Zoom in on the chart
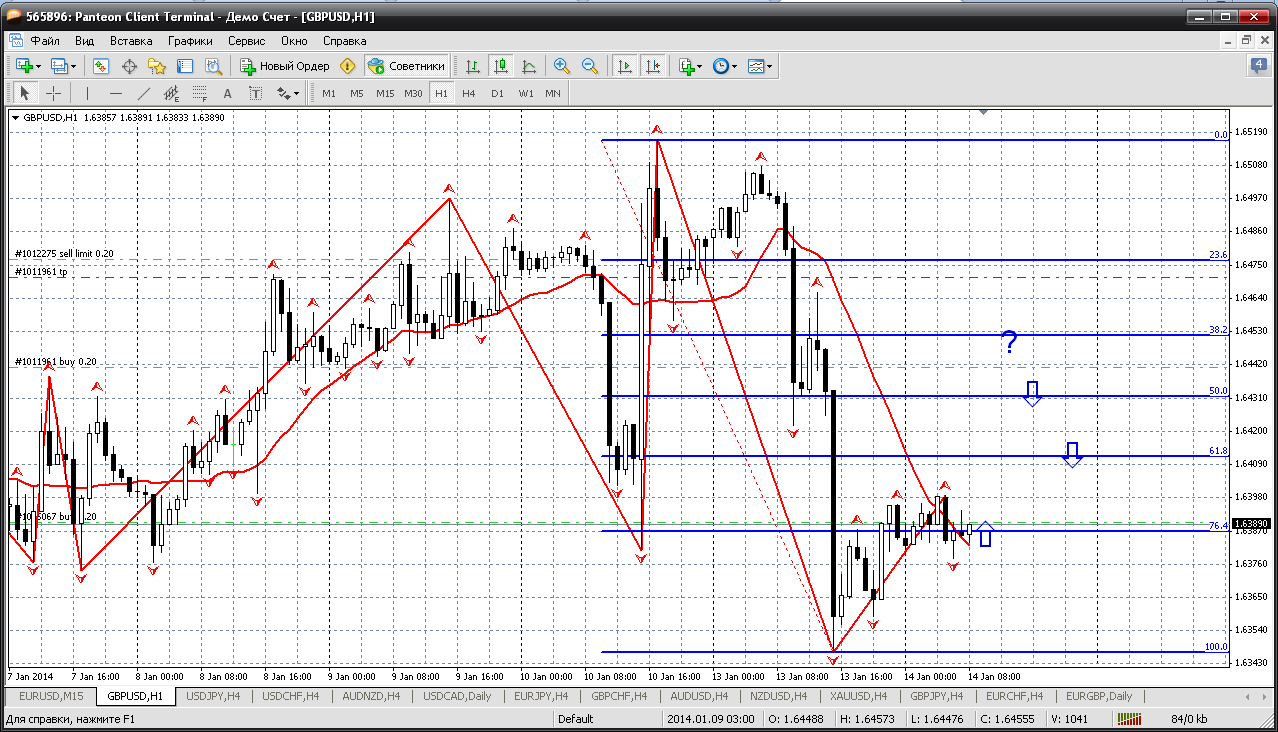Screen dimensions: 1278x732 coord(562,66)
